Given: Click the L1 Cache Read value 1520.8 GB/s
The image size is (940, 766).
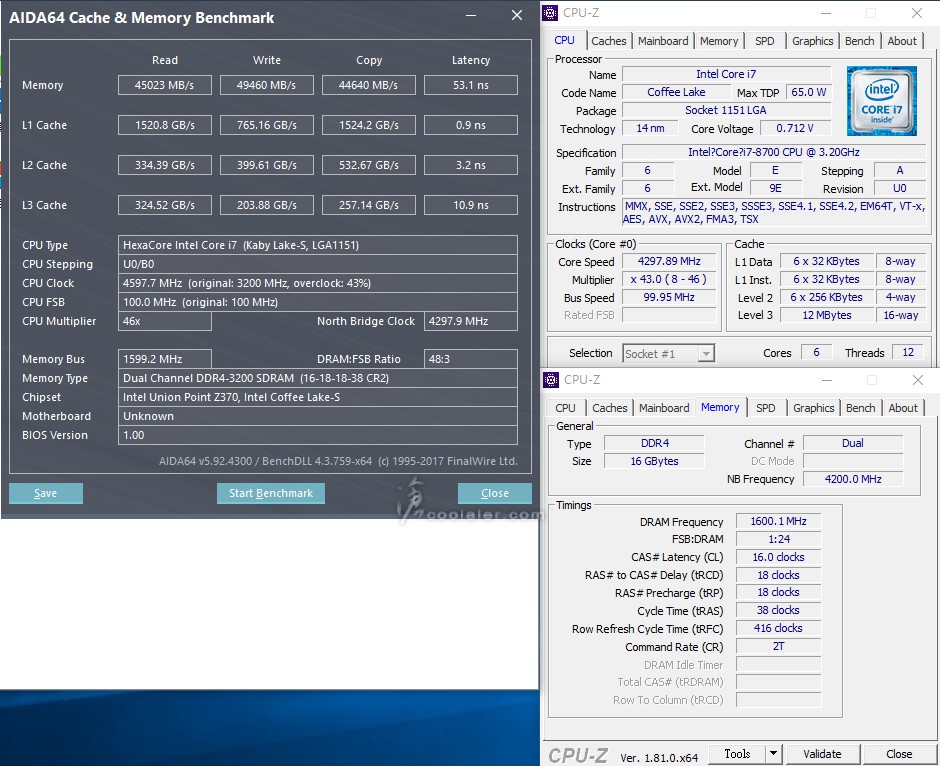Looking at the screenshot, I should (164, 125).
